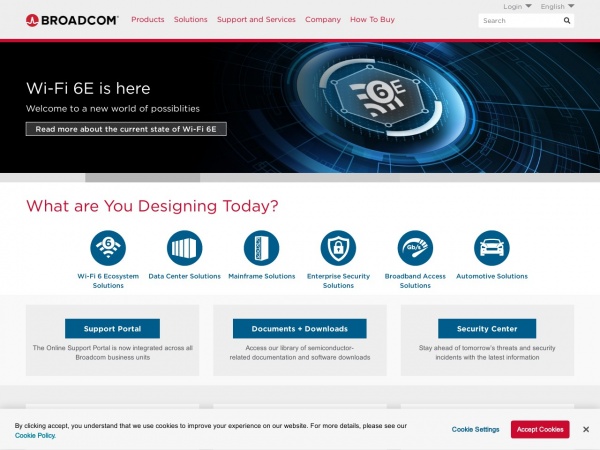The height and width of the screenshot is (450, 600).
Task: Open the Cookie Policy link
Action: click(x=35, y=435)
